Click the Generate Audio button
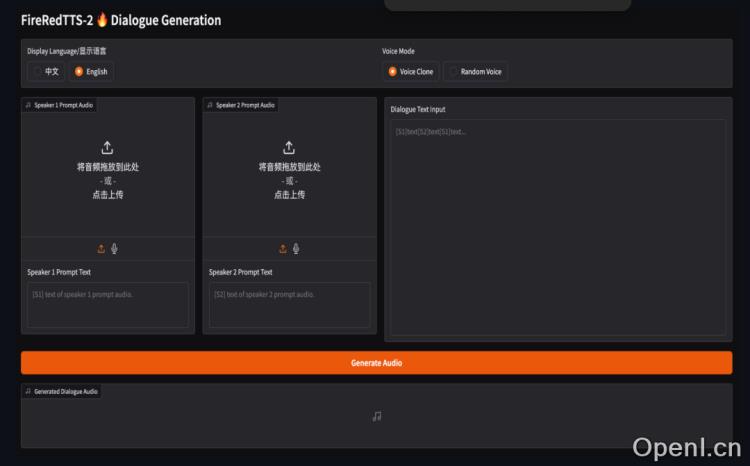 [x=376, y=363]
